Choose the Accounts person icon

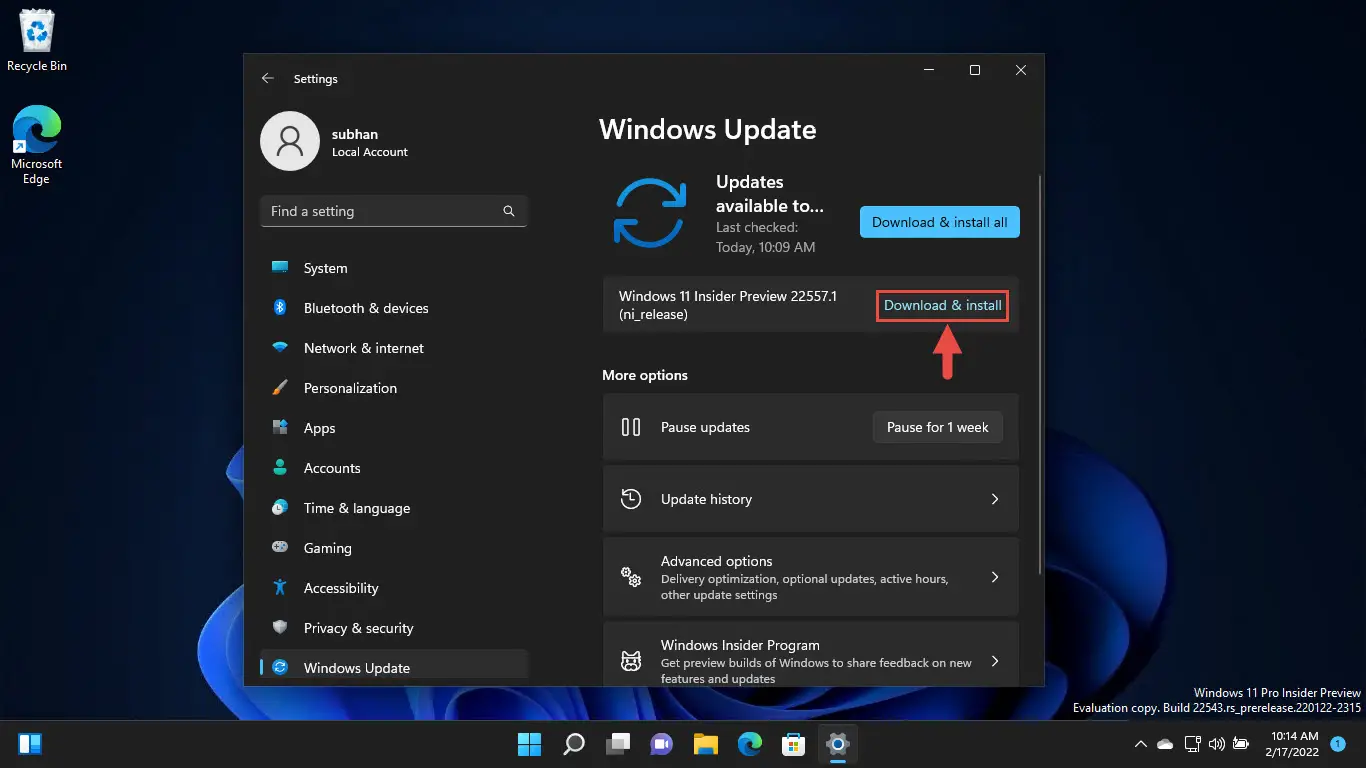281,468
